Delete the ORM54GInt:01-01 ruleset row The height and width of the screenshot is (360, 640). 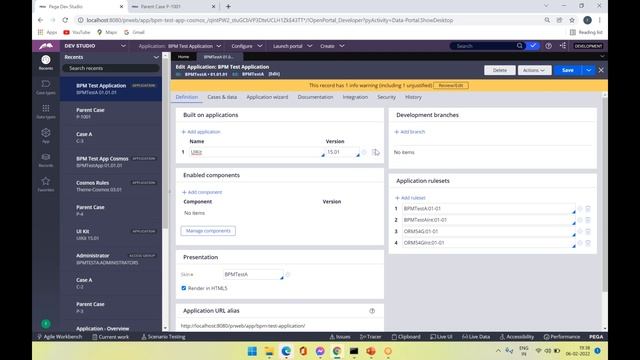point(588,243)
